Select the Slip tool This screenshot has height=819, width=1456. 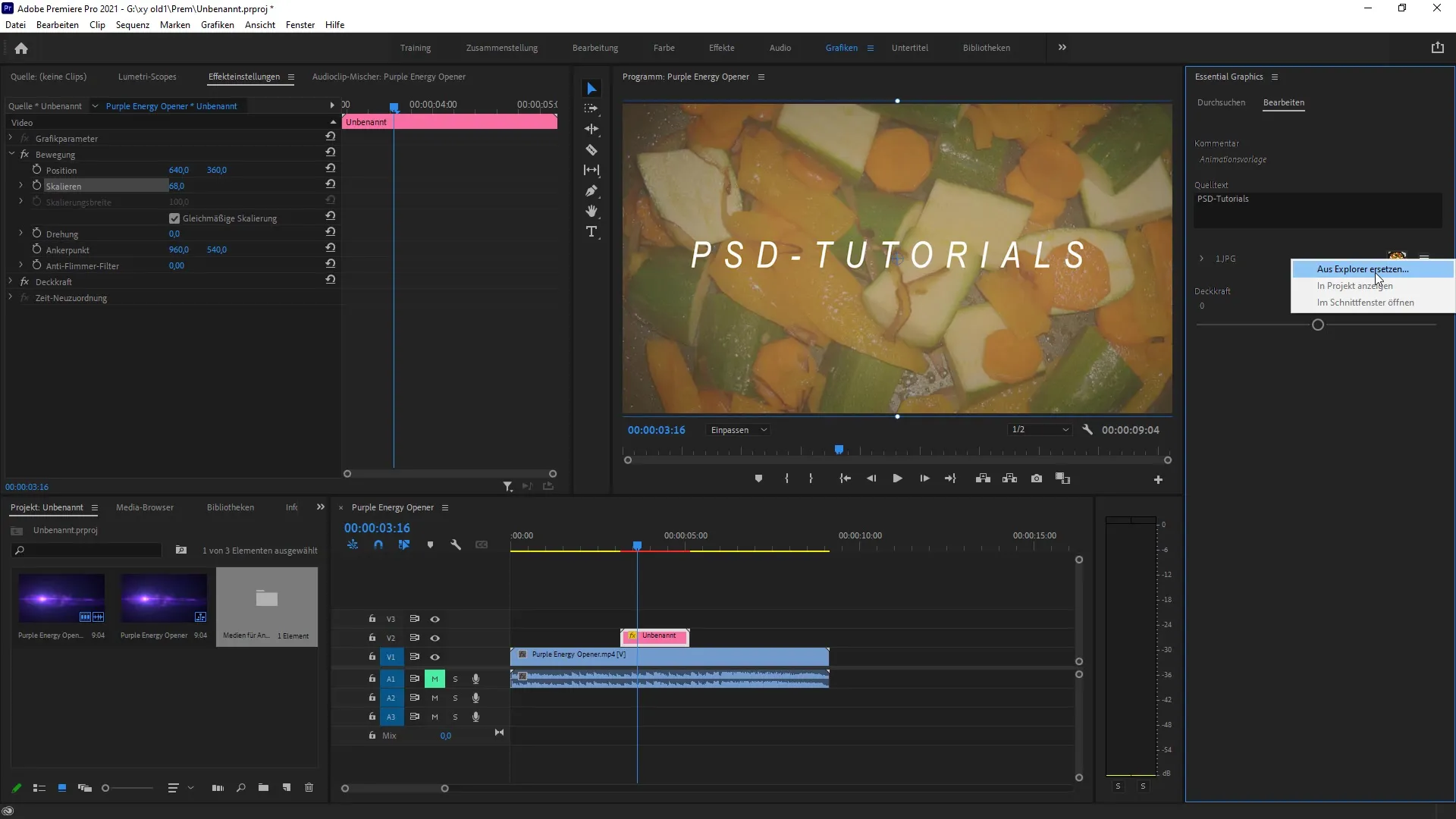click(591, 170)
